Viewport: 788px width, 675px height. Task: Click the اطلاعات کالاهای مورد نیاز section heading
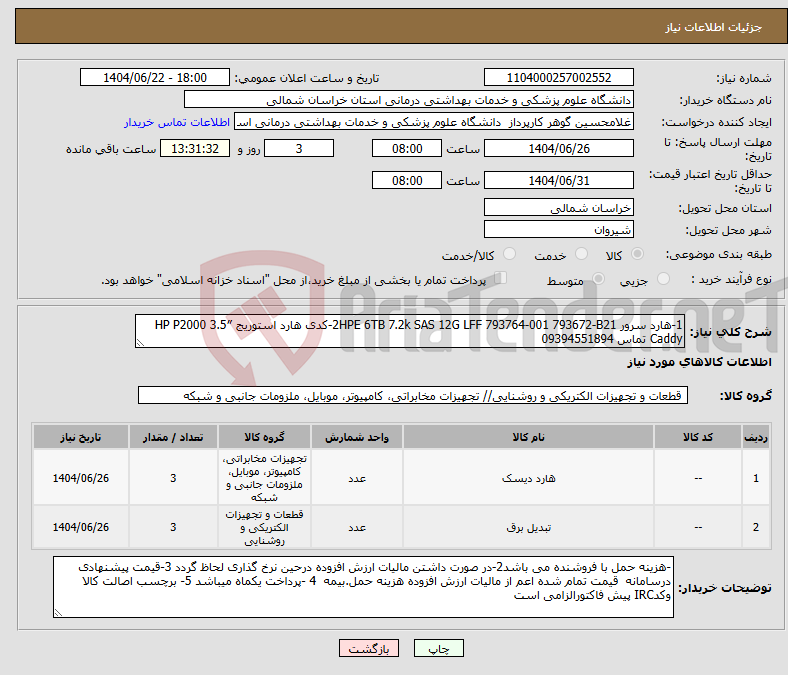[x=699, y=362]
